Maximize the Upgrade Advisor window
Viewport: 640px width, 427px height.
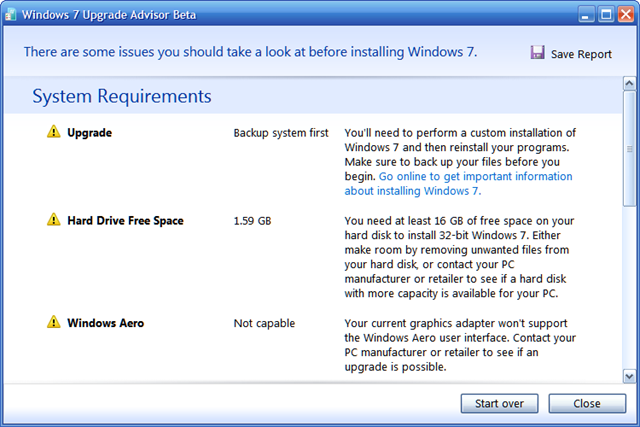click(x=606, y=15)
